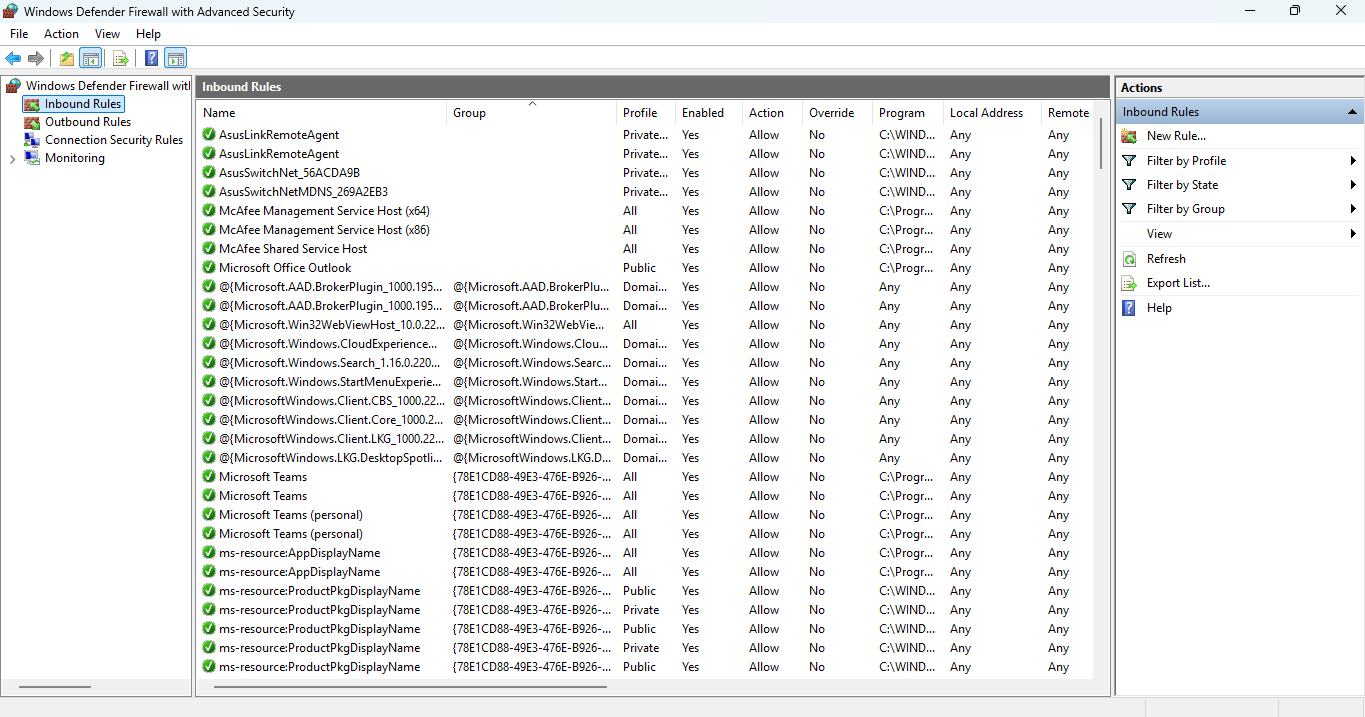The image size is (1365, 717).
Task: Click the Connection Security Rules computers icon
Action: coord(32,140)
